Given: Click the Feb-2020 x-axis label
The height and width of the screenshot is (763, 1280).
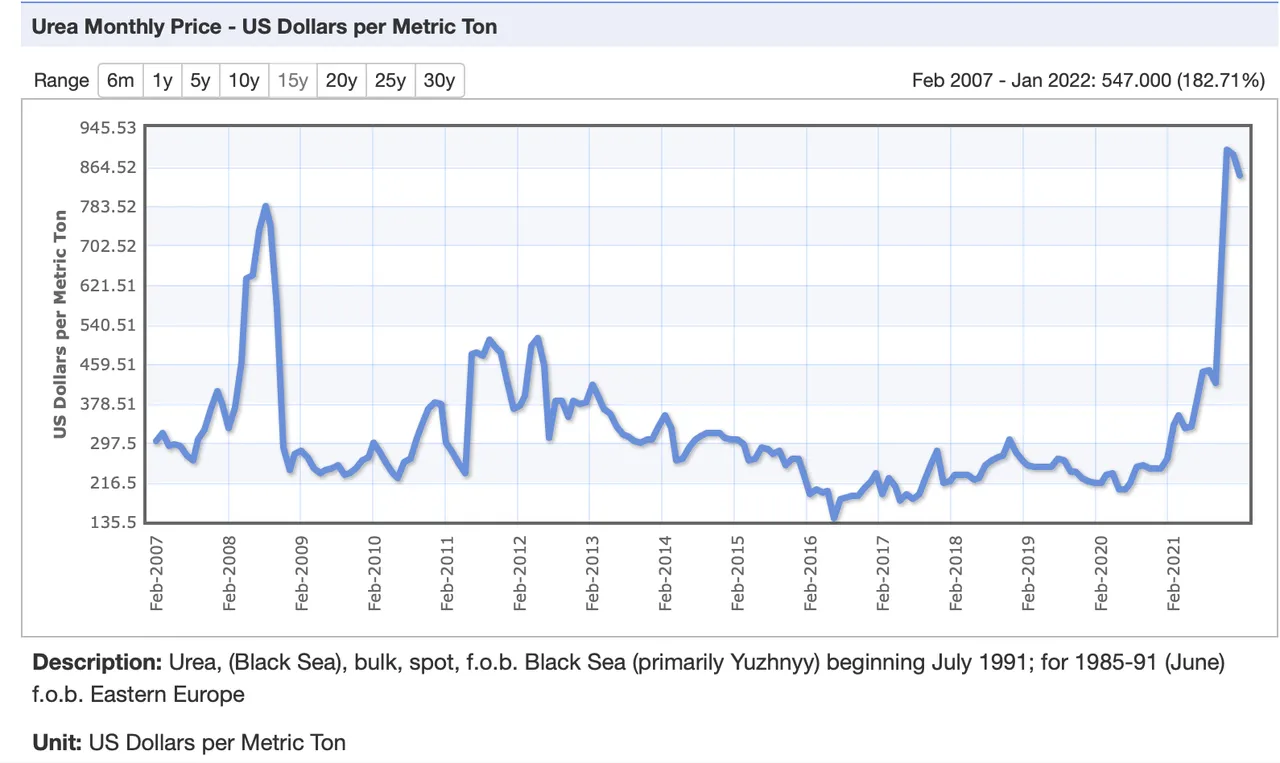Looking at the screenshot, I should pos(1101,572).
